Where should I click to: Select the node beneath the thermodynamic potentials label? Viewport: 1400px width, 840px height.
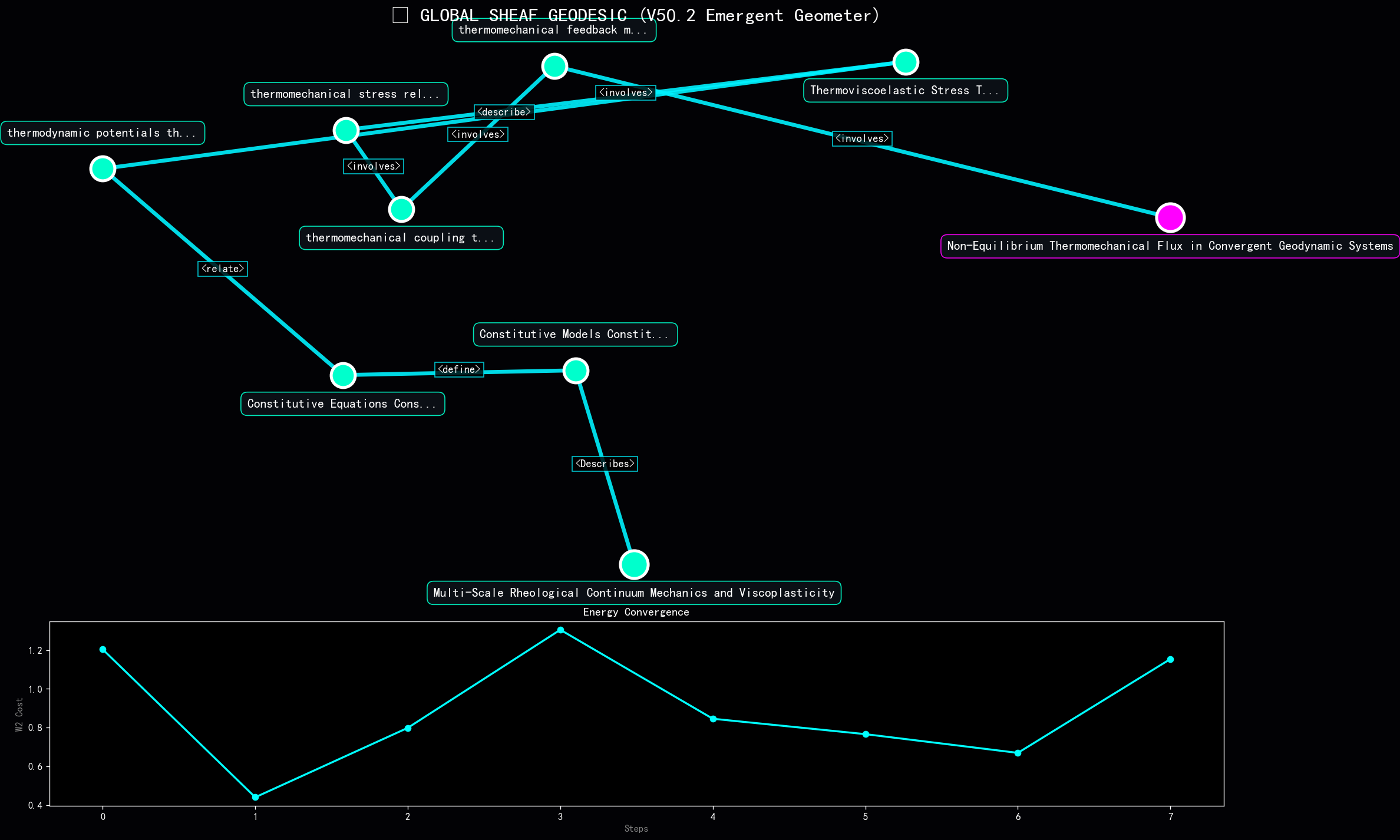coord(103,169)
